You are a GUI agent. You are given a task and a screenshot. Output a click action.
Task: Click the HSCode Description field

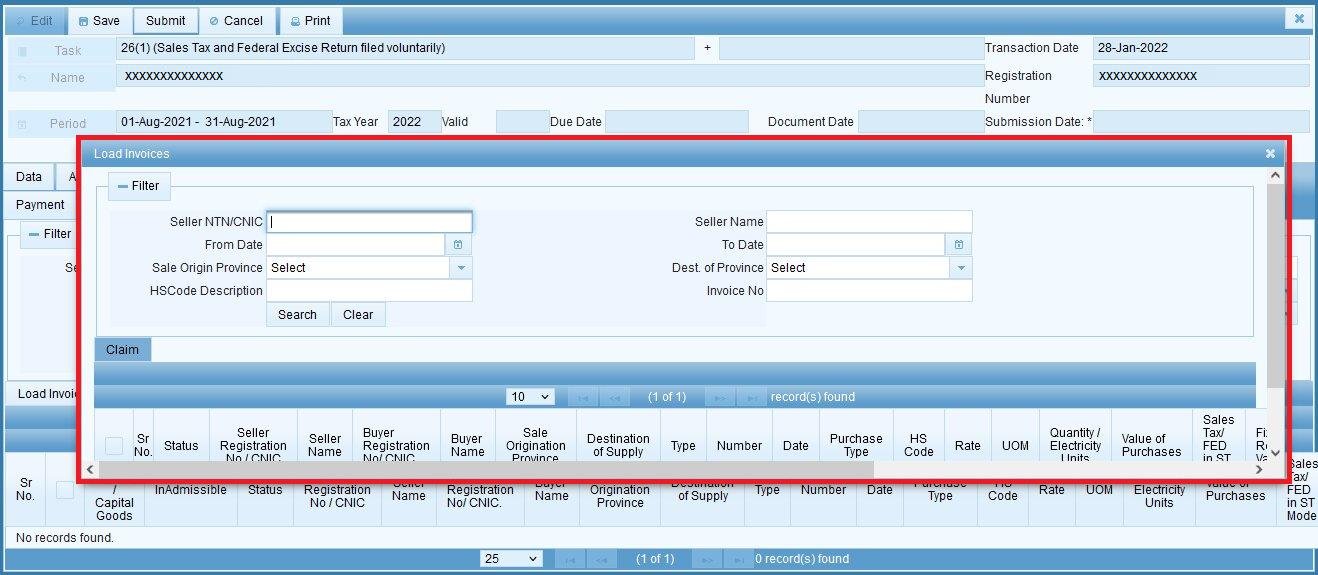369,291
